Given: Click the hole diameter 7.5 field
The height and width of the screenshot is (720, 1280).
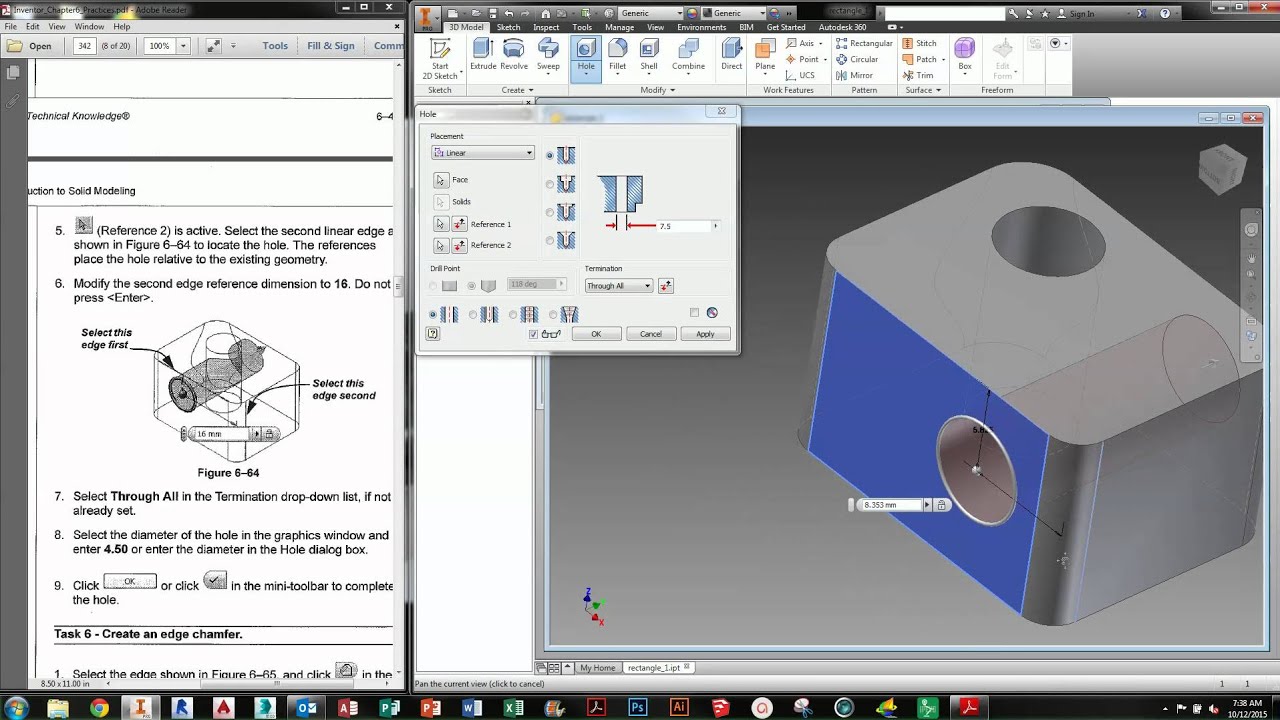Looking at the screenshot, I should tap(683, 226).
